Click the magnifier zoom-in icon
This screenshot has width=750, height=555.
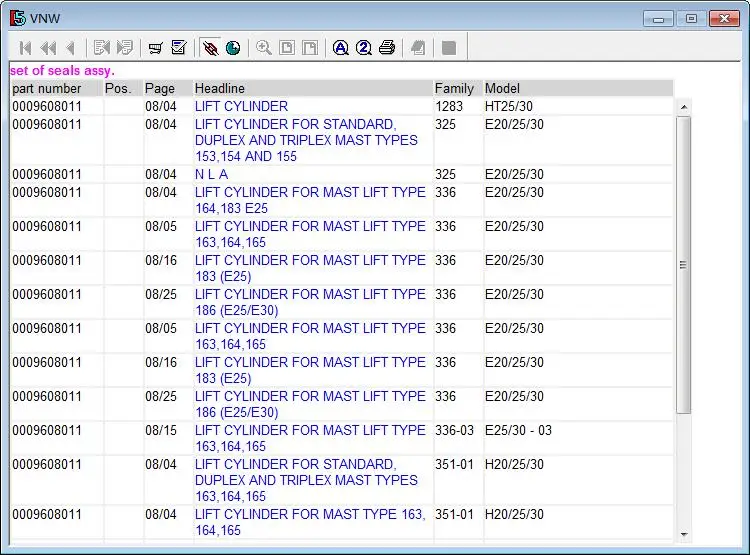pos(264,48)
